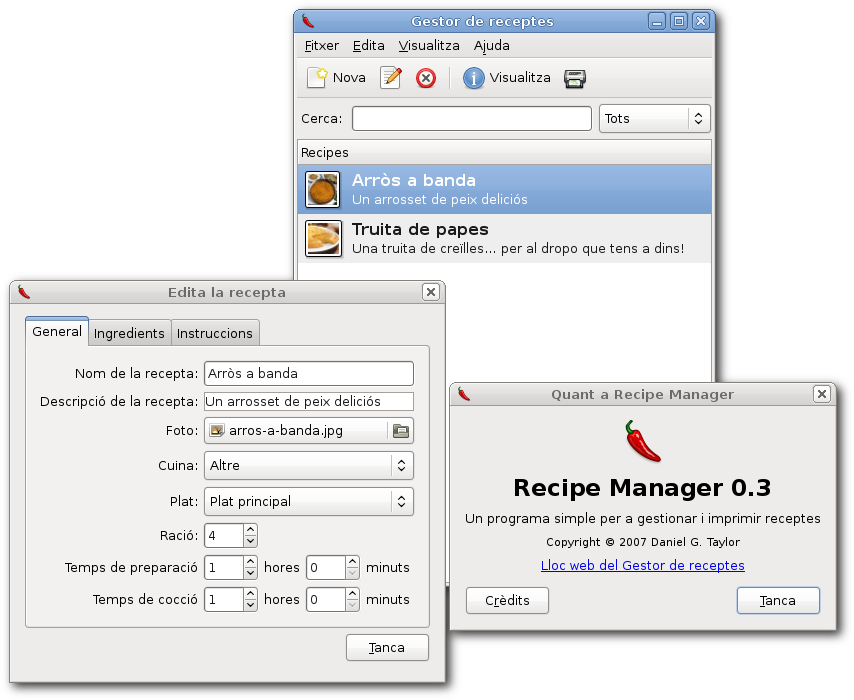Increase the Ració spinner value
The height and width of the screenshot is (700, 854).
(250, 530)
